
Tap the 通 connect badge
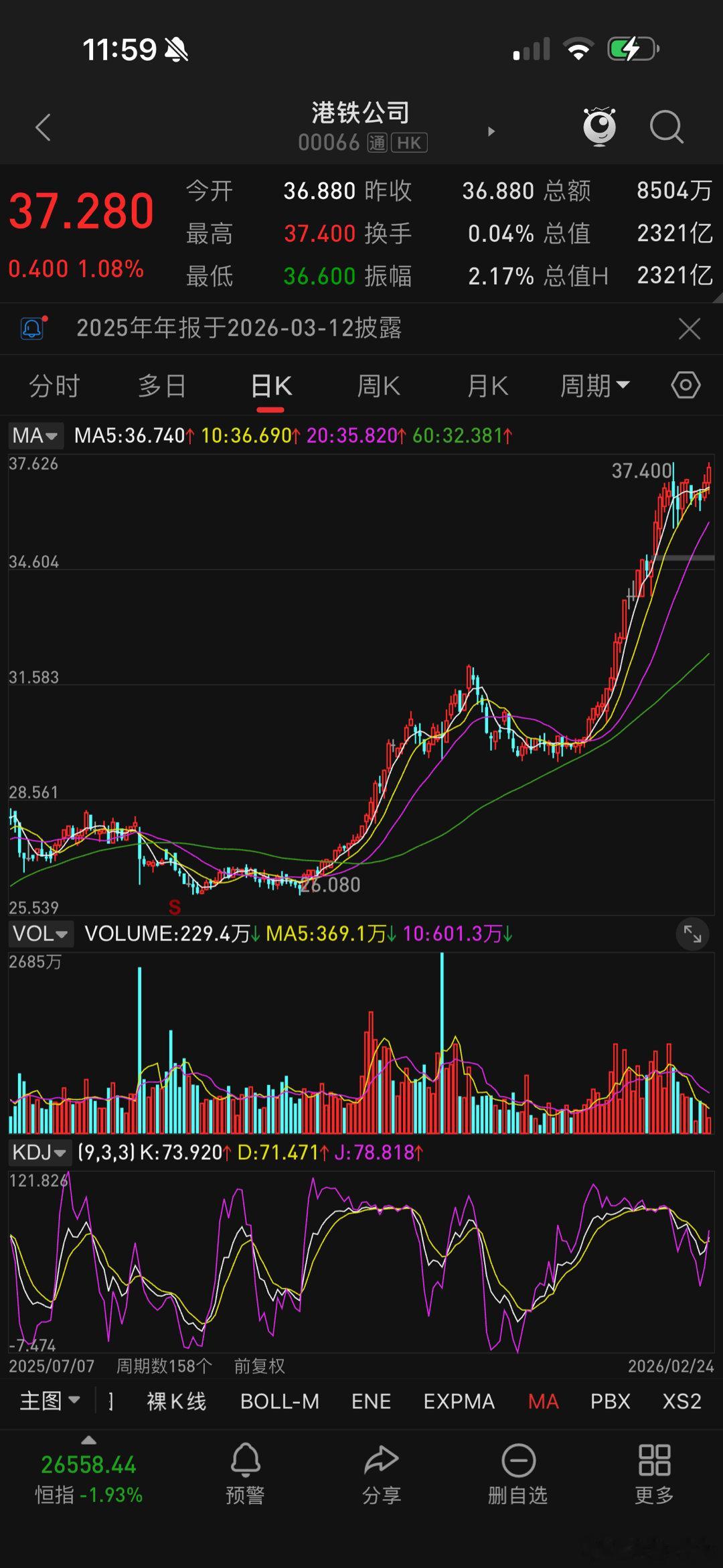pyautogui.click(x=377, y=143)
